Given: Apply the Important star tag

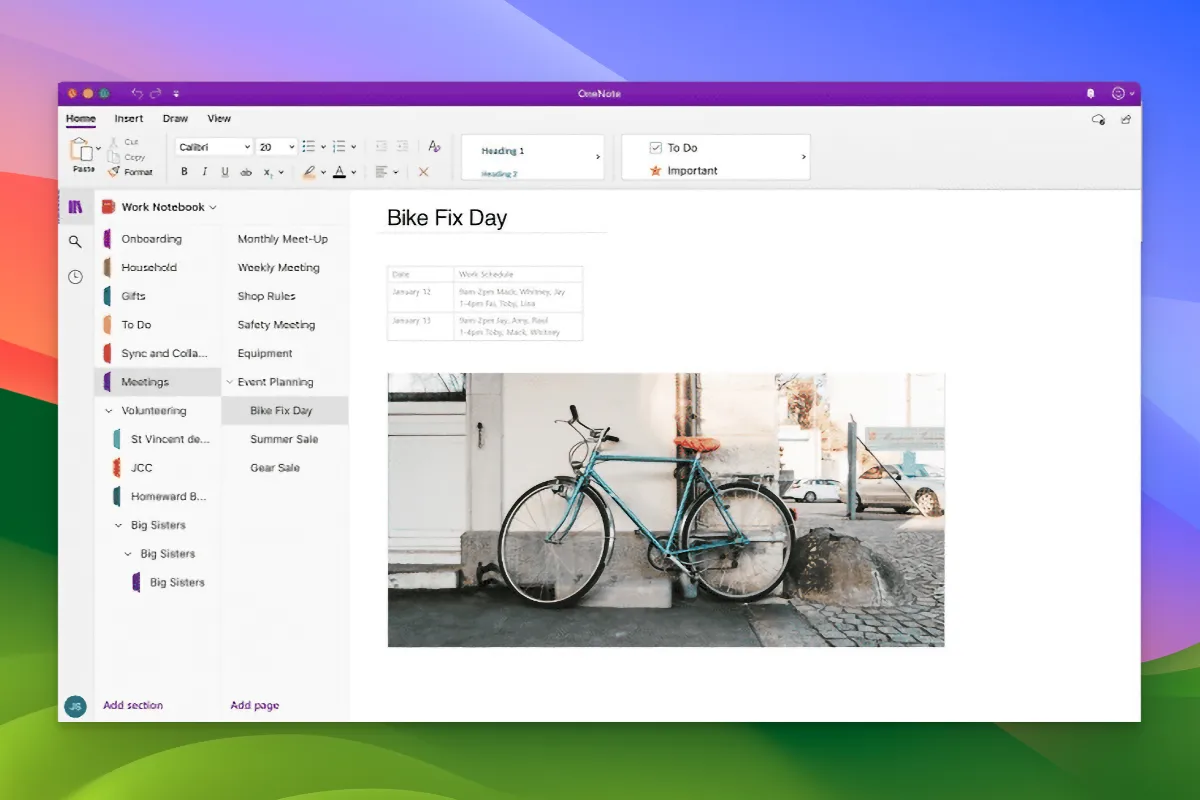Looking at the screenshot, I should point(656,171).
